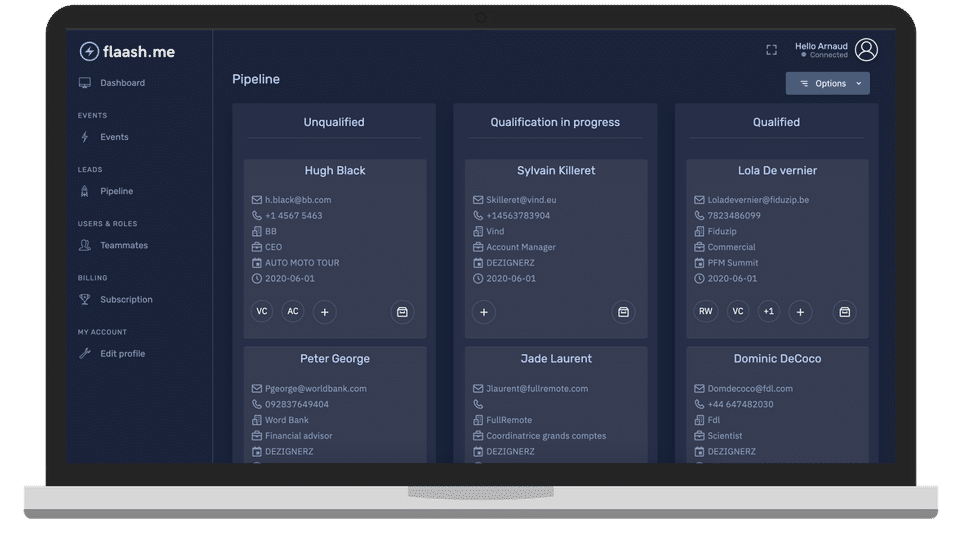Click Account Manager job title
Image resolution: width=960 pixels, height=539 pixels.
pos(521,247)
